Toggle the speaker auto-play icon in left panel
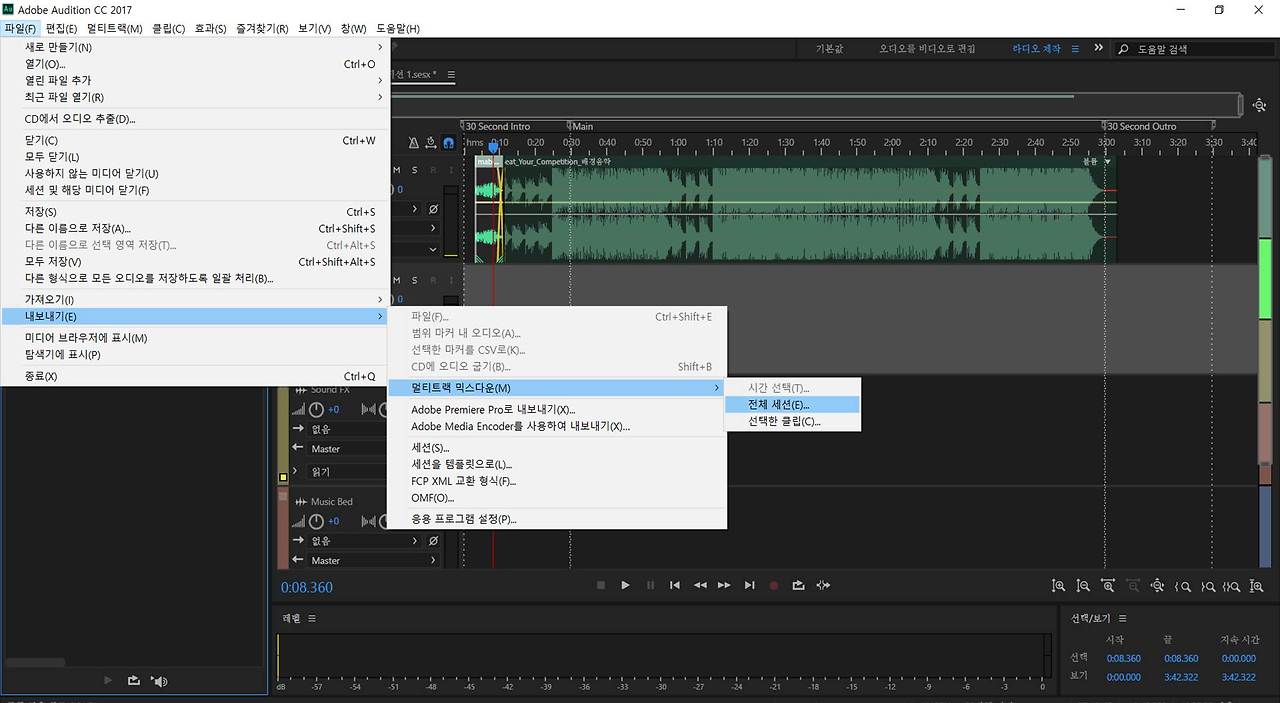This screenshot has height=703, width=1280. 159,681
